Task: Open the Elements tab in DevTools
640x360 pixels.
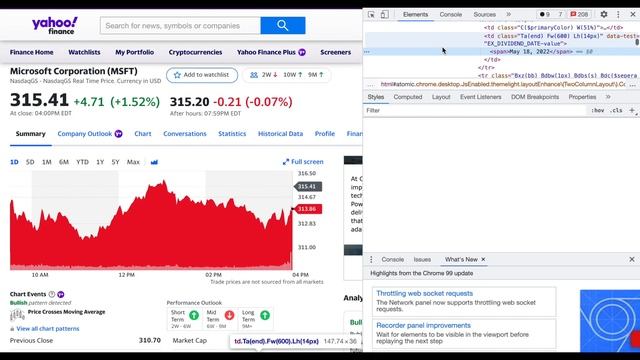Action: pos(416,14)
